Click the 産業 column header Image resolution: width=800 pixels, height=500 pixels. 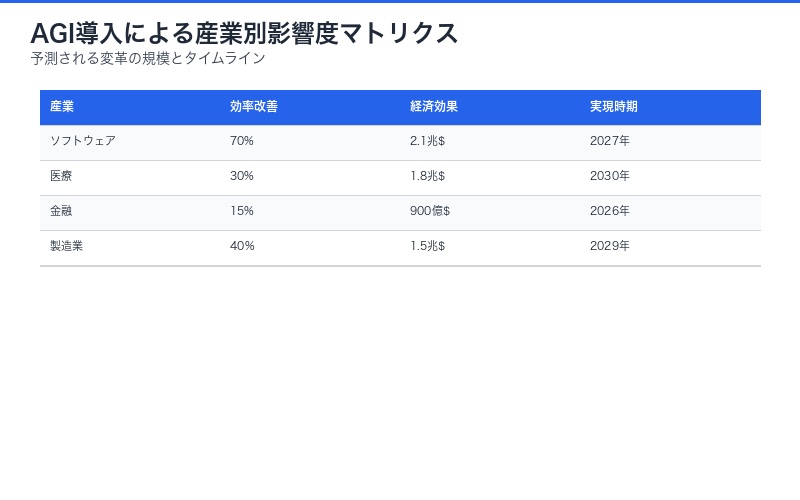(62, 107)
